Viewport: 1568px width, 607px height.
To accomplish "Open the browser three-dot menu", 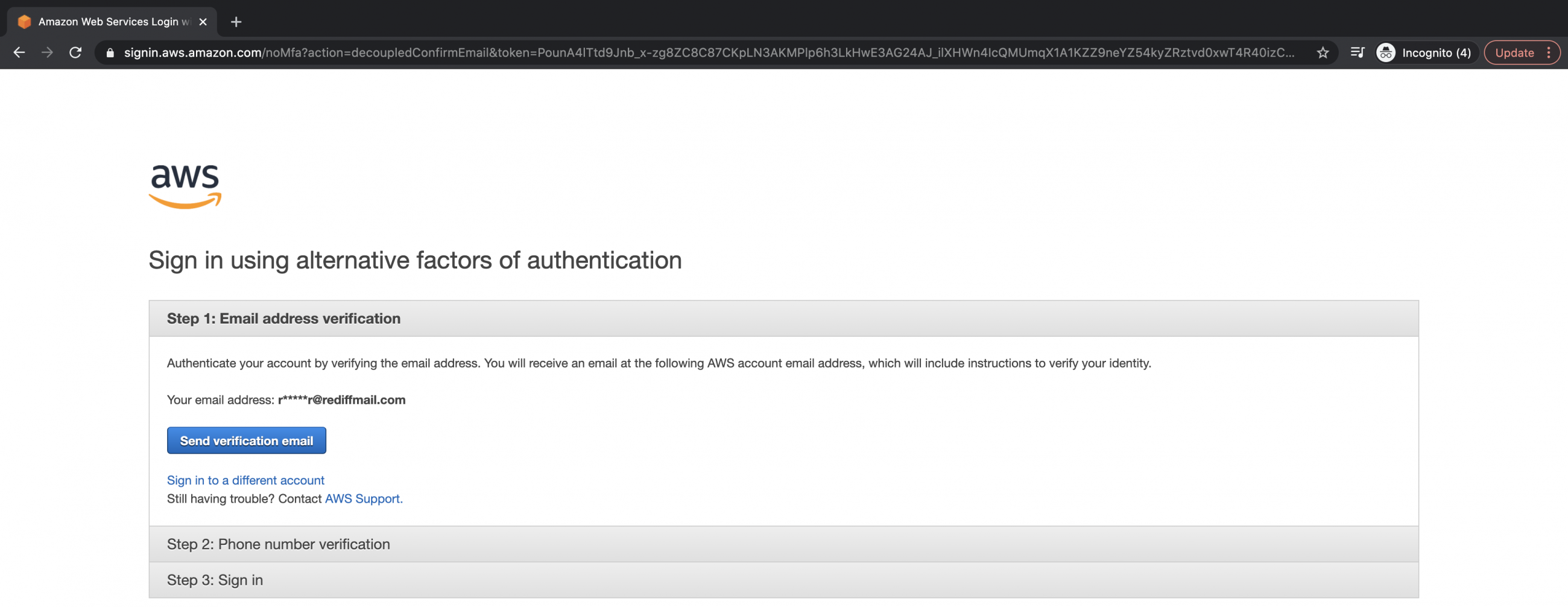I will pos(1551,53).
